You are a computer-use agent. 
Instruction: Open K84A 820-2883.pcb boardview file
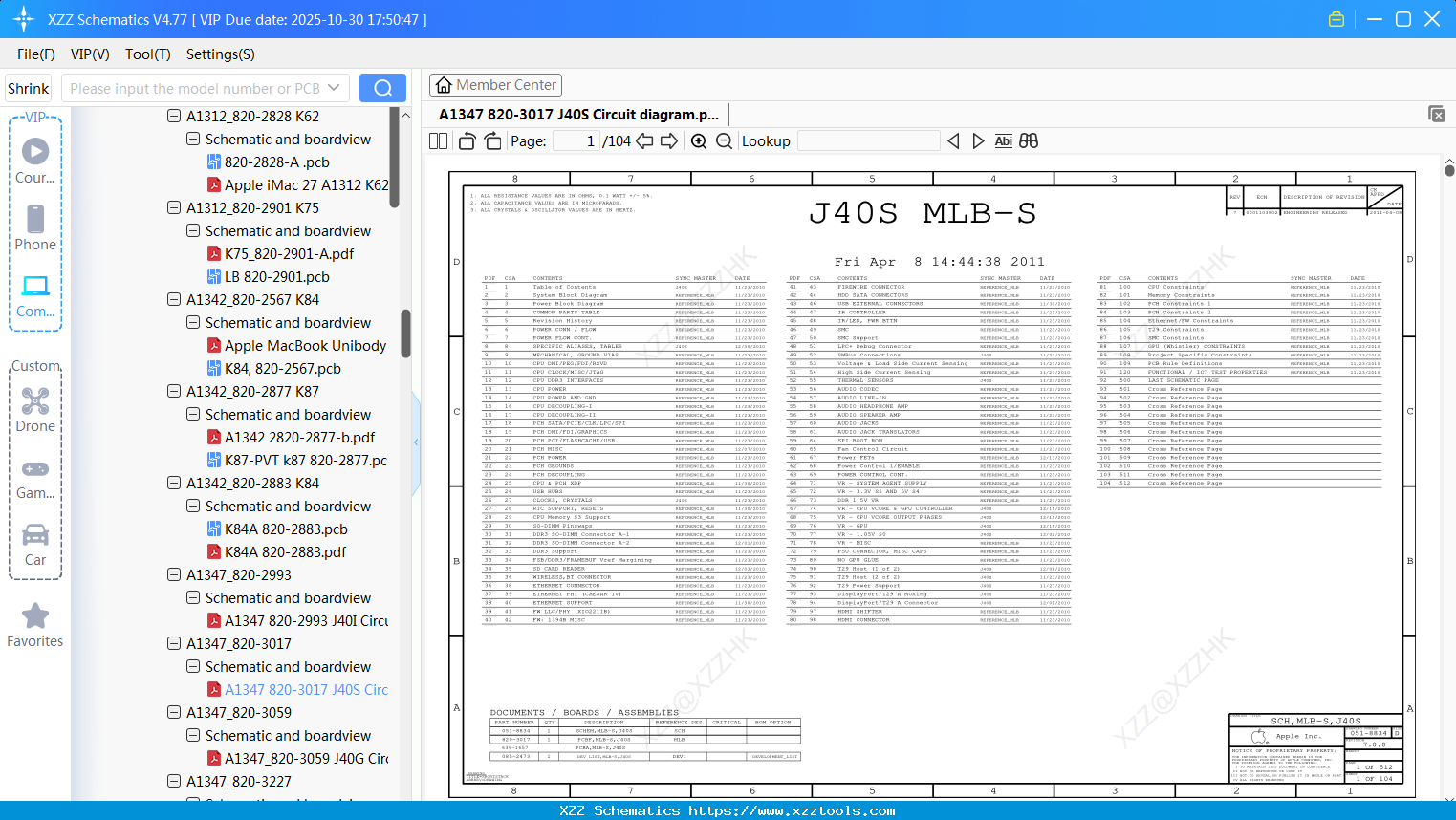coord(286,529)
